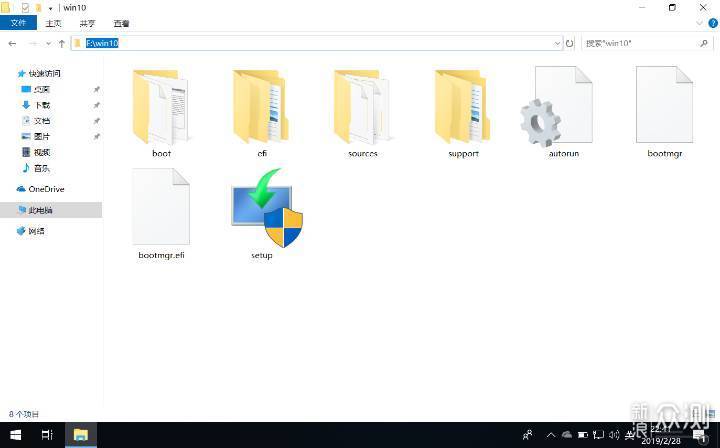Open 音乐 Music in sidebar
This screenshot has height=448, width=720.
(41, 168)
